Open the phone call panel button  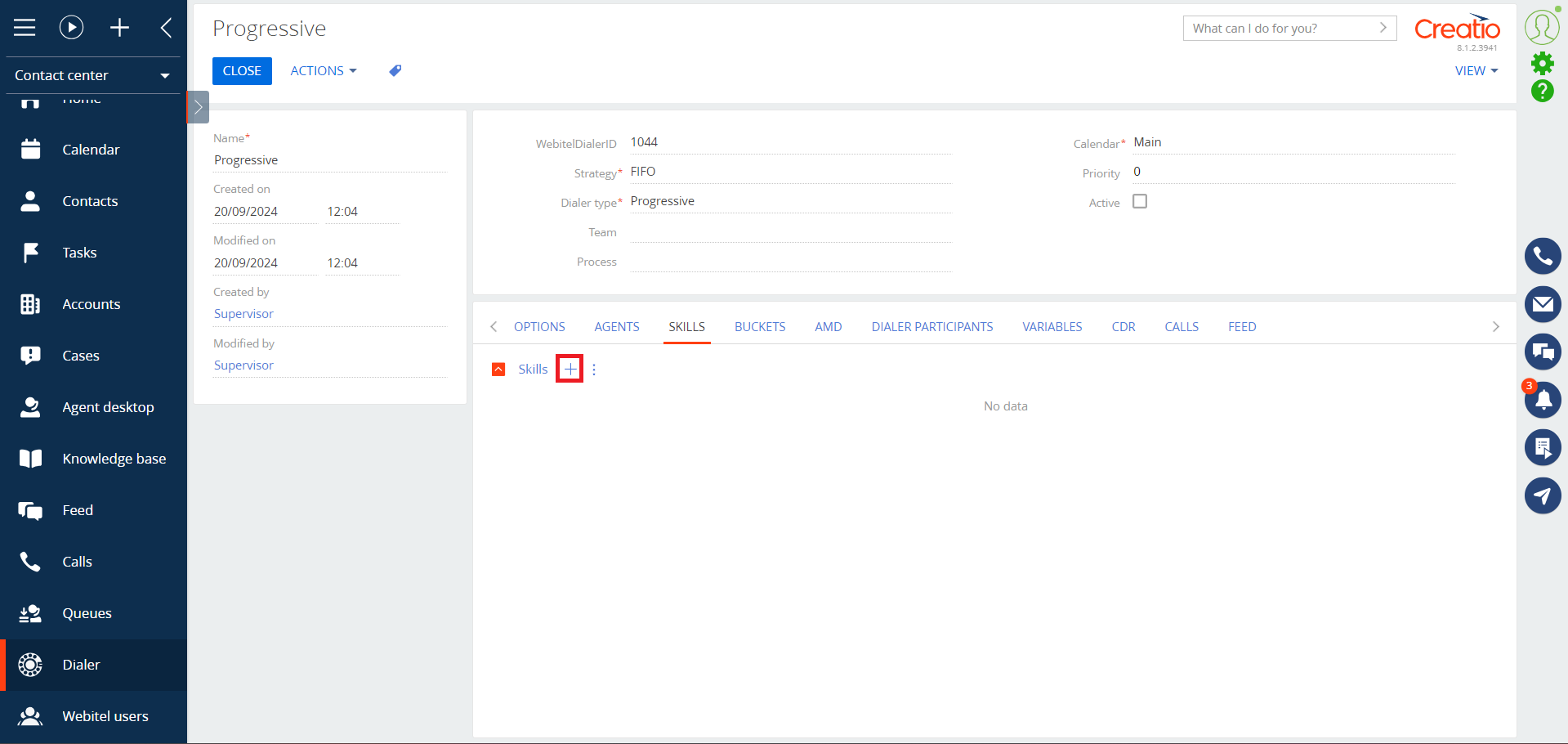(x=1543, y=257)
